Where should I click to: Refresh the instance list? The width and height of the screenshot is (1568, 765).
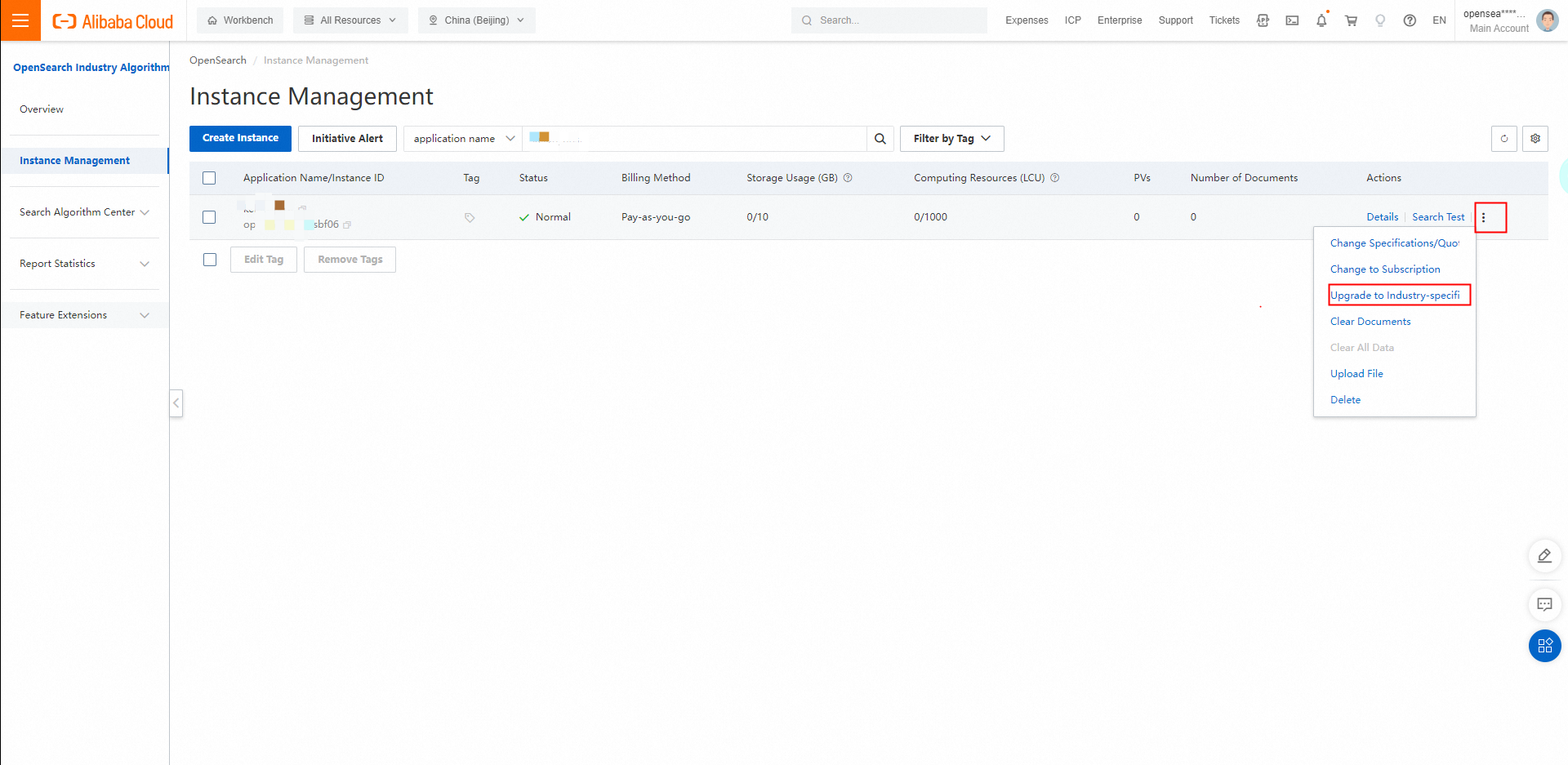click(1504, 139)
